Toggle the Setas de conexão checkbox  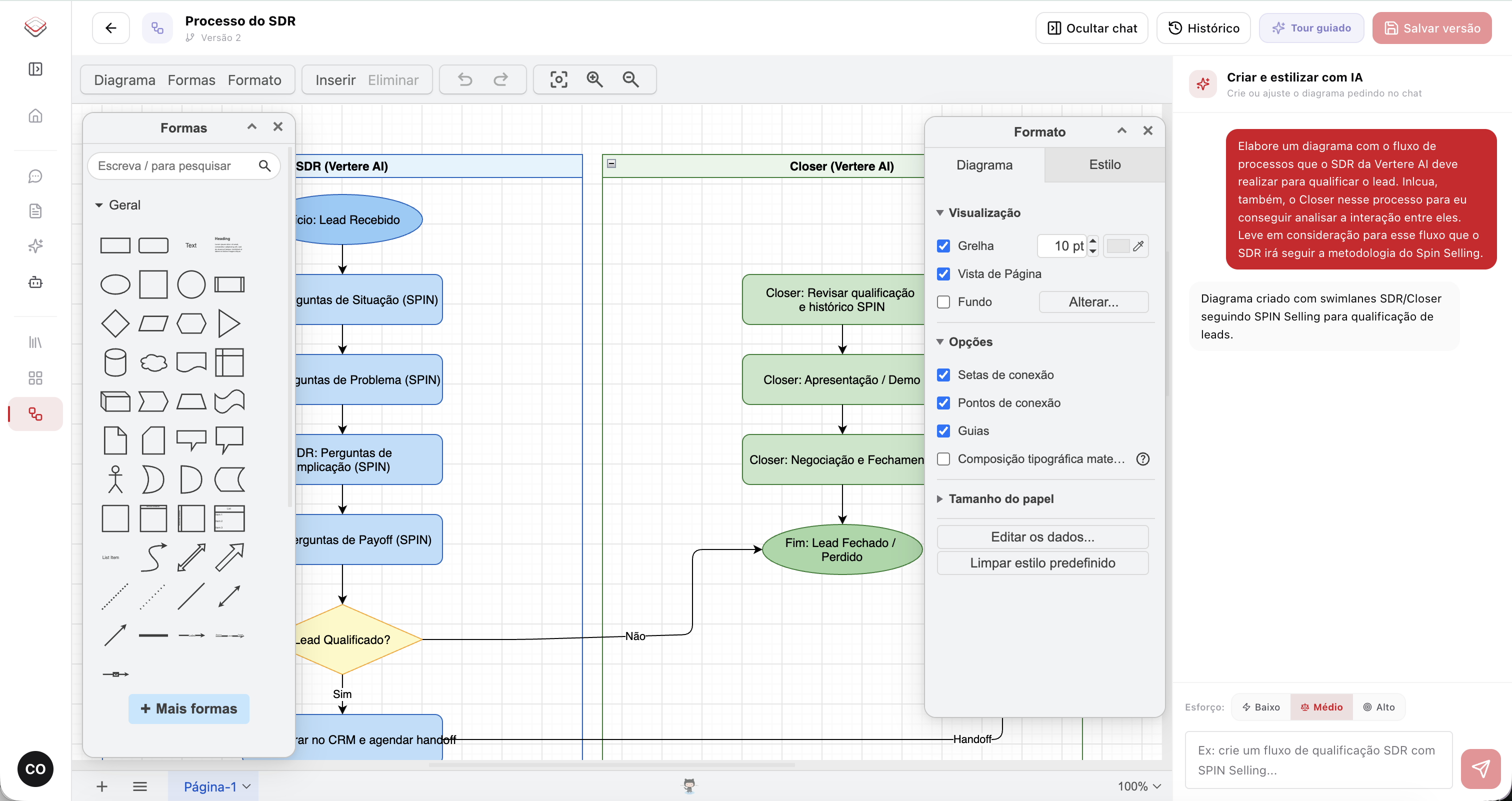pyautogui.click(x=943, y=375)
